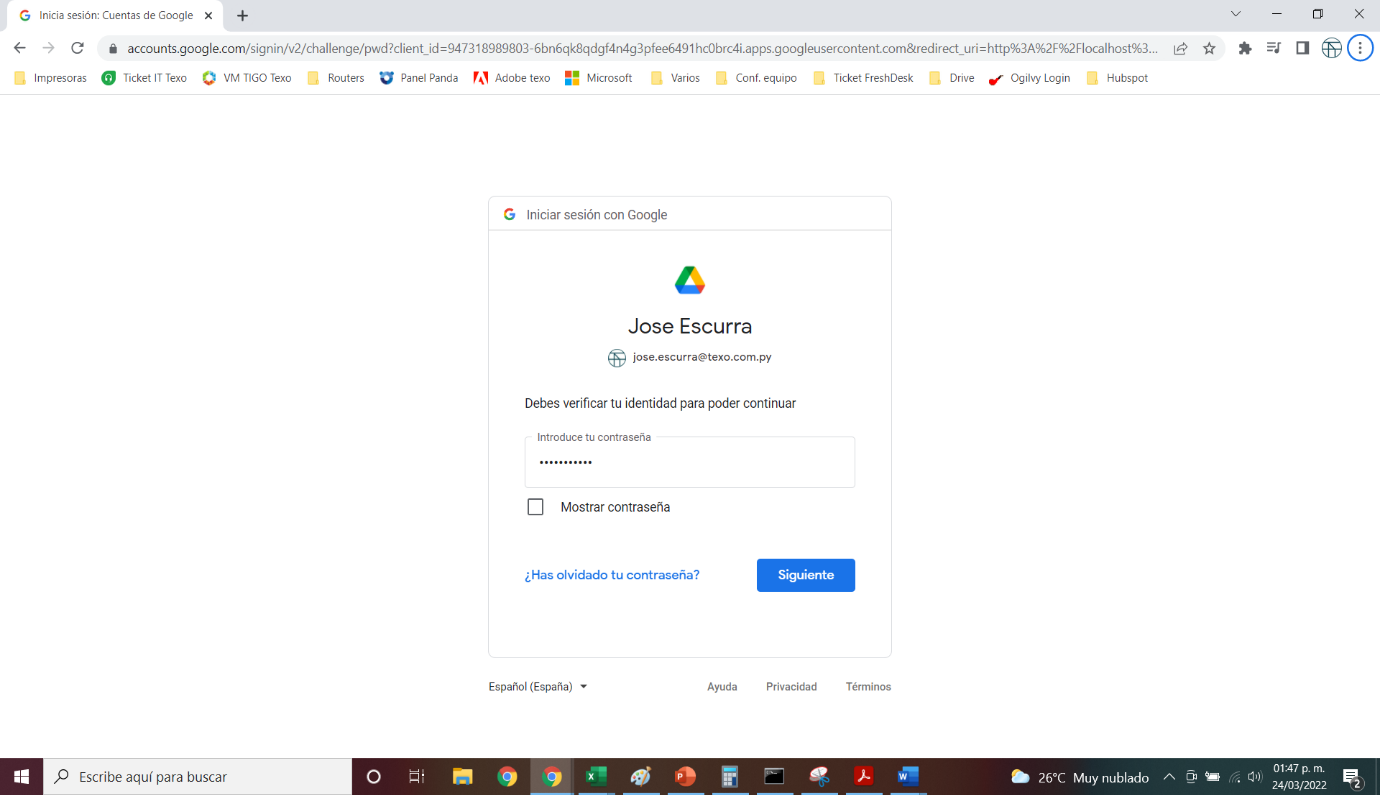Open the Ticket IT Texo bookmark

coord(144,78)
